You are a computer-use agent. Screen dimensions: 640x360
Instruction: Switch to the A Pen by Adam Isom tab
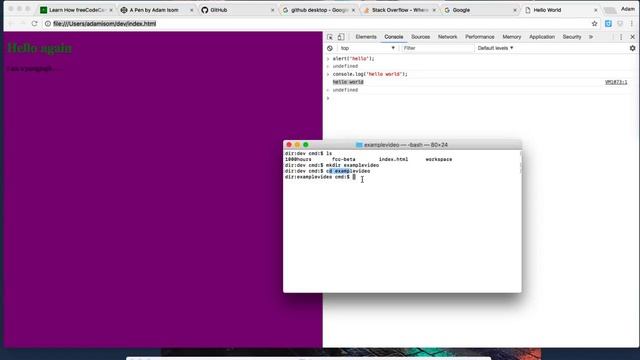(157, 10)
